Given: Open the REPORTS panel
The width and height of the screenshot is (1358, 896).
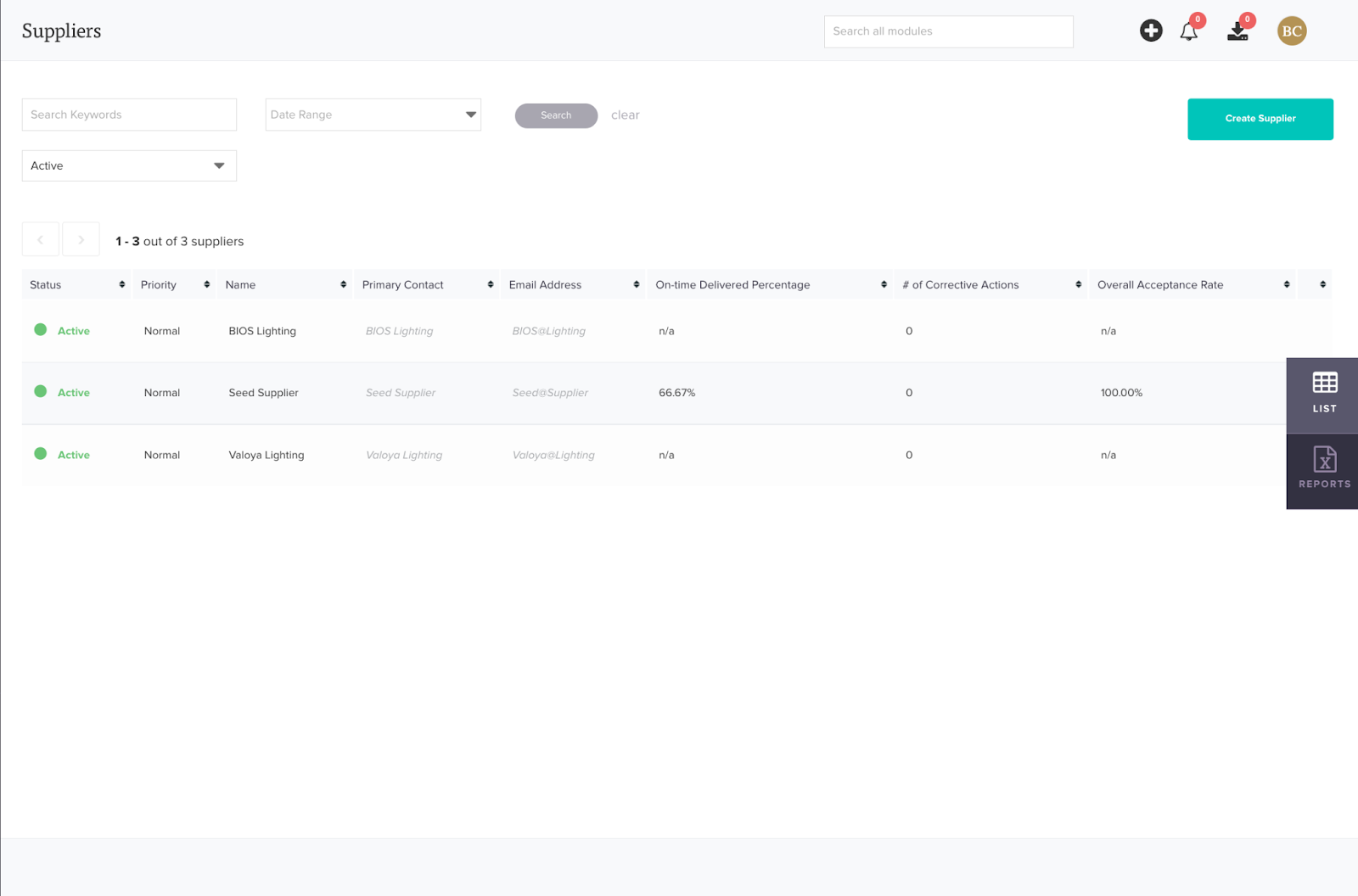Looking at the screenshot, I should 1324,472.
